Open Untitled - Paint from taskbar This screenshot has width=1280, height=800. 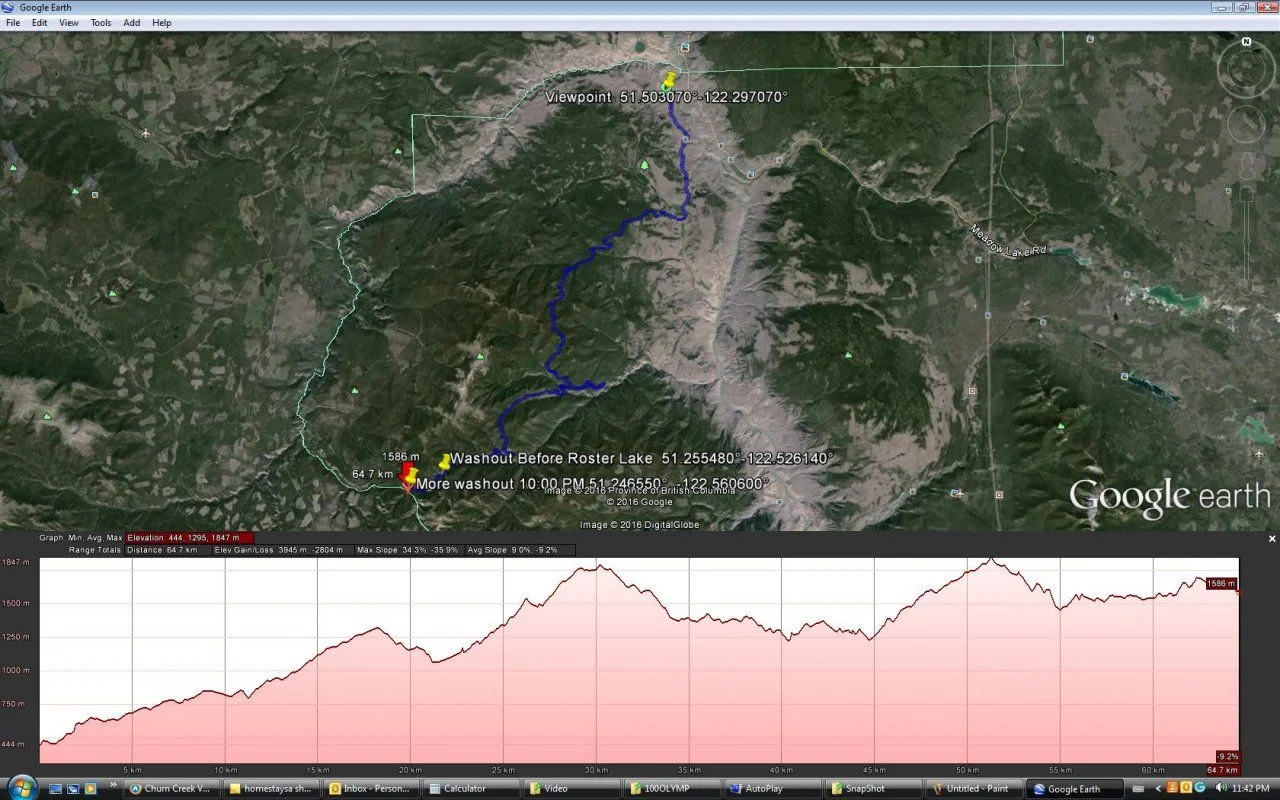pyautogui.click(x=970, y=788)
